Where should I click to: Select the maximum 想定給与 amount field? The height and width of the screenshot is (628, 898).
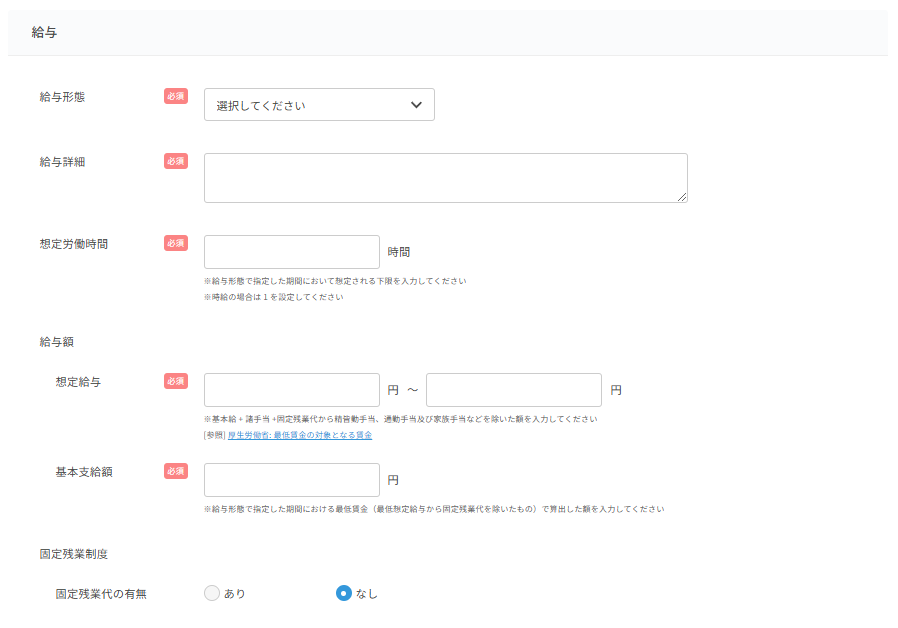[x=513, y=390]
